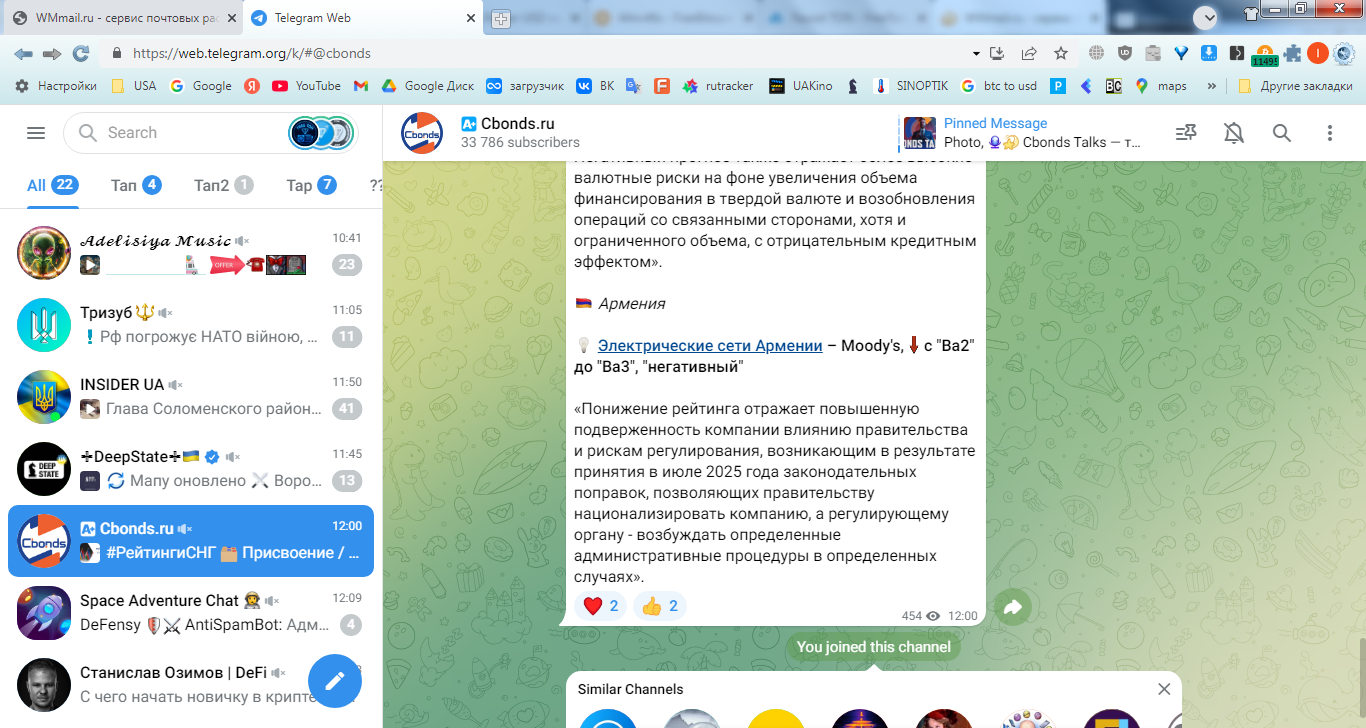Go back in browser history

pos(23,53)
